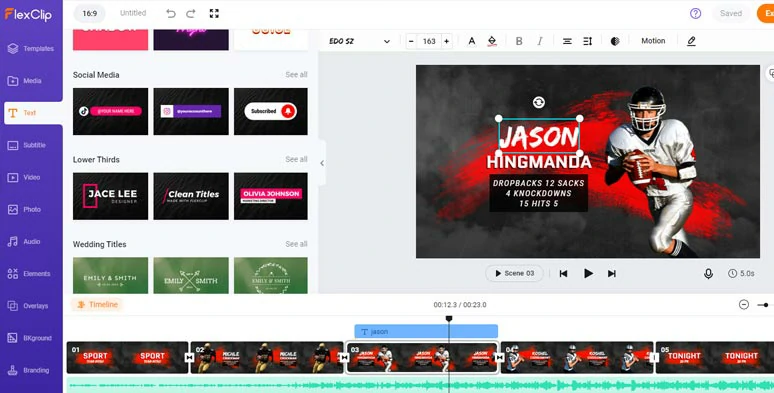Open the Audio sidebar panel
Image resolution: width=774 pixels, height=393 pixels.
(x=24, y=241)
